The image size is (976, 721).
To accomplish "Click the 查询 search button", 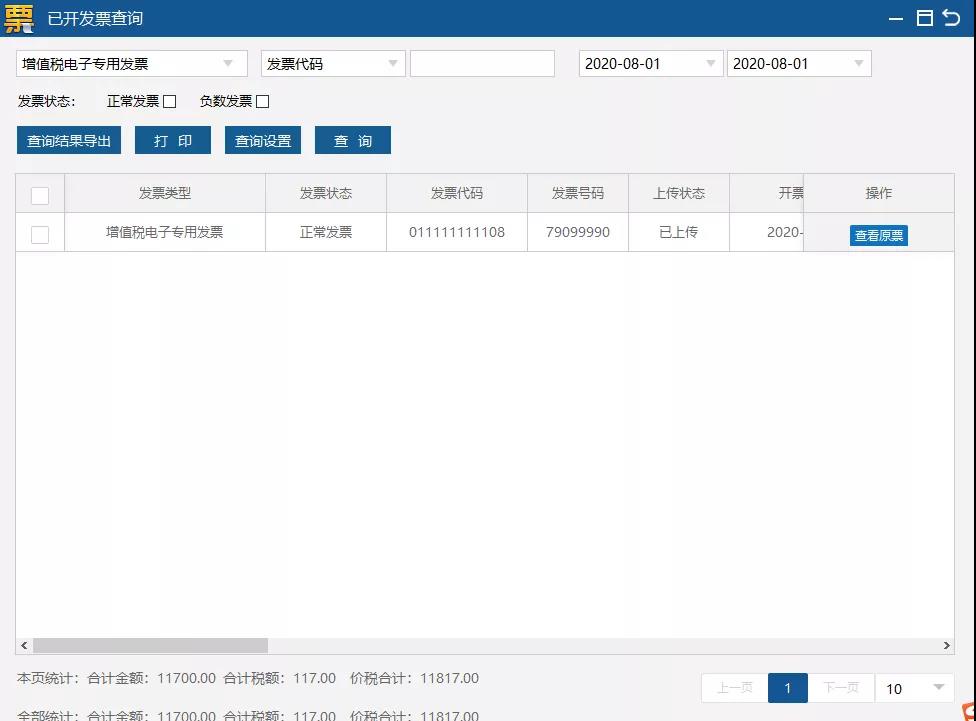I will 352,140.
